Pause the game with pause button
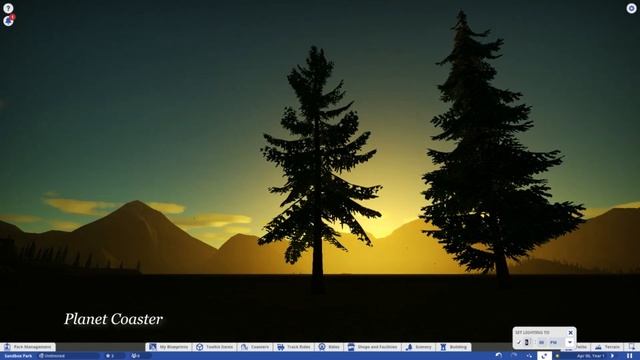Viewport: 640px width, 360px height. pos(630,356)
